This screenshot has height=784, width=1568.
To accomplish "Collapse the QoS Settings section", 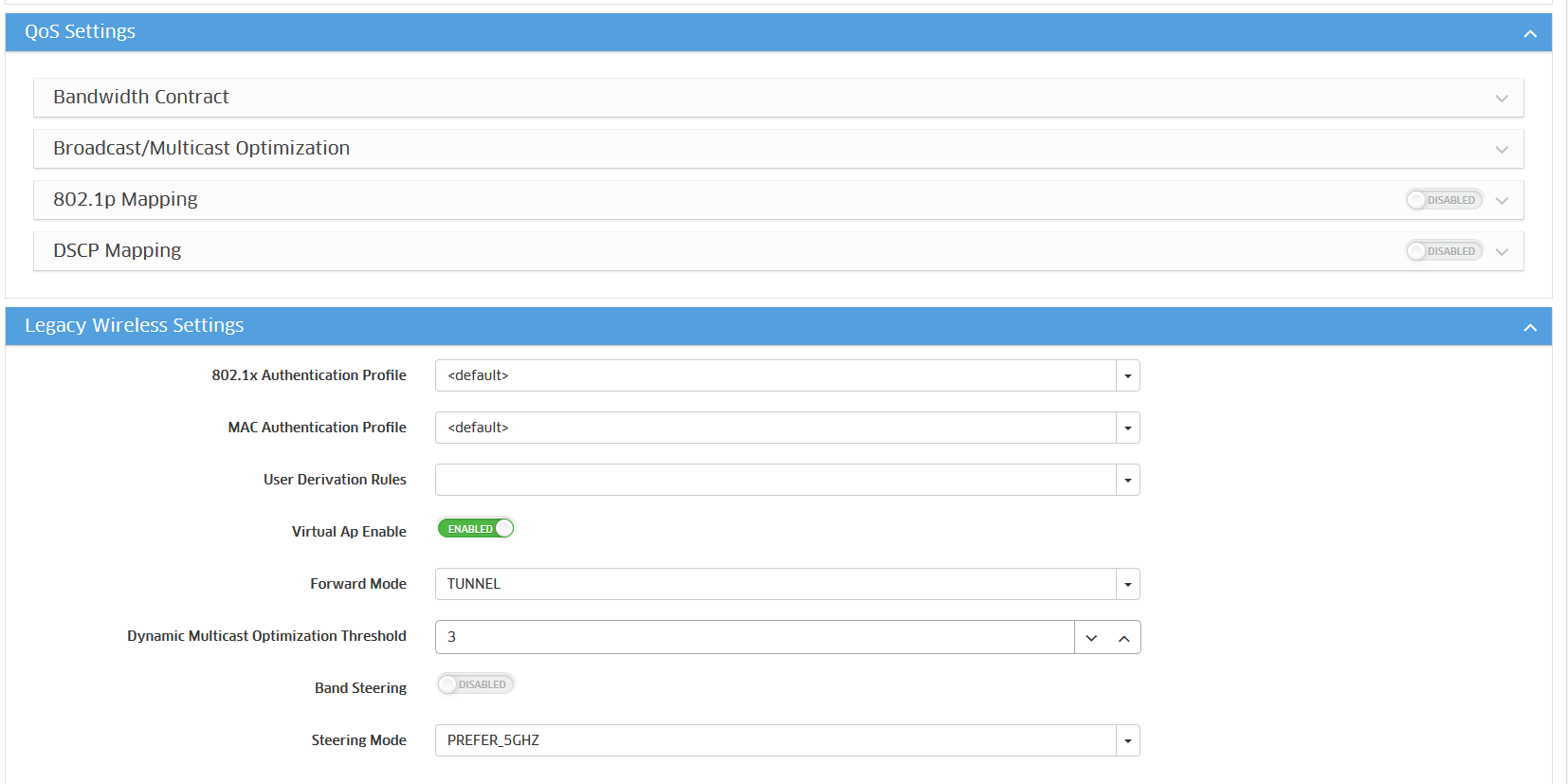I will (1529, 33).
